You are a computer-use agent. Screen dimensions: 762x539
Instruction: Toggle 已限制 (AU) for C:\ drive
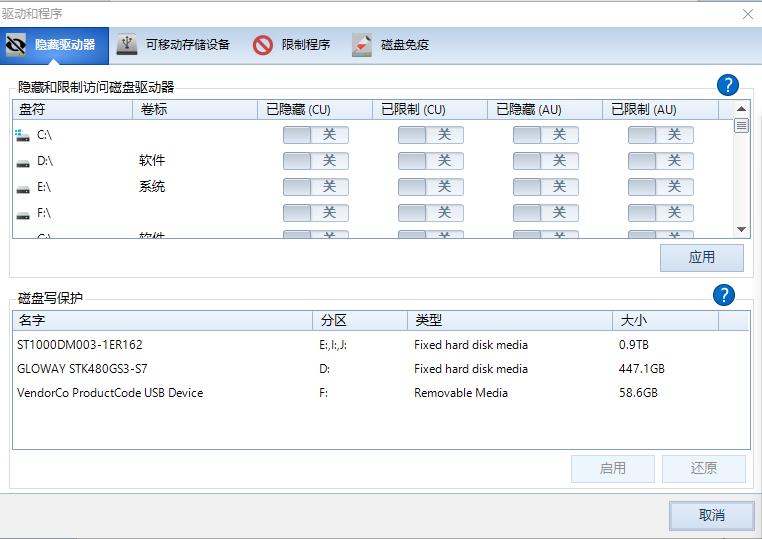pos(661,135)
